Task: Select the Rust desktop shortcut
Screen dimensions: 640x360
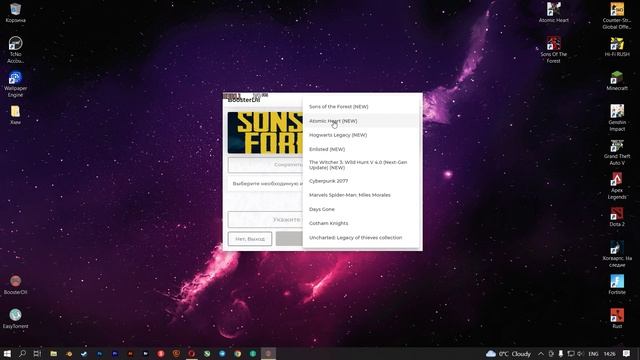Action: [x=617, y=318]
